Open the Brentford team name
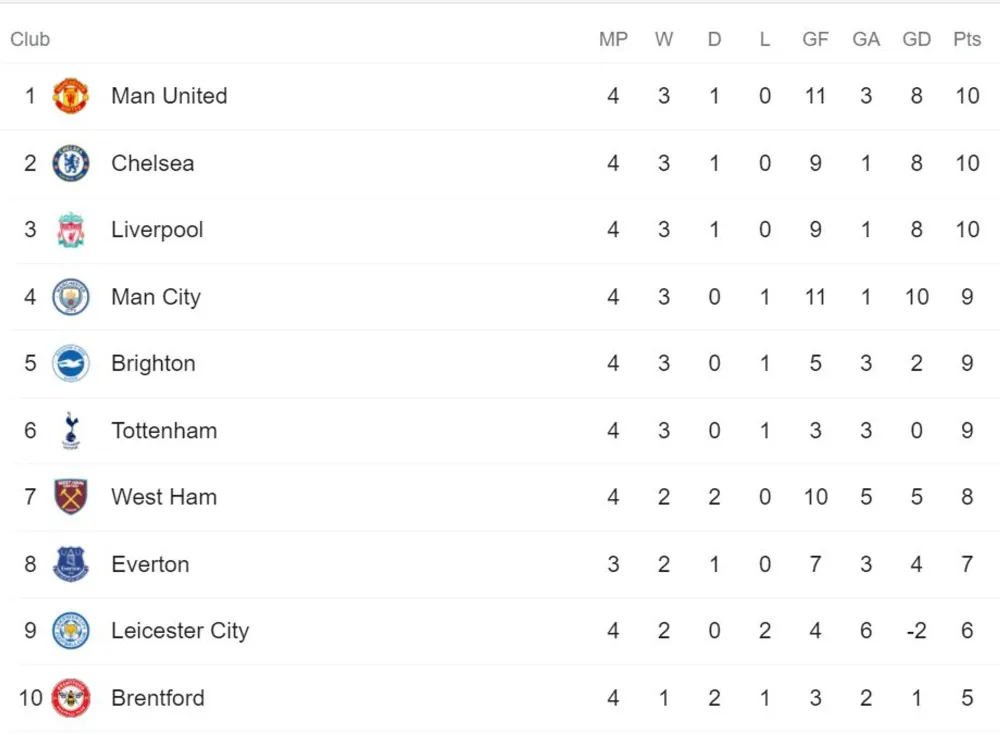The width and height of the screenshot is (1000, 735). click(158, 698)
